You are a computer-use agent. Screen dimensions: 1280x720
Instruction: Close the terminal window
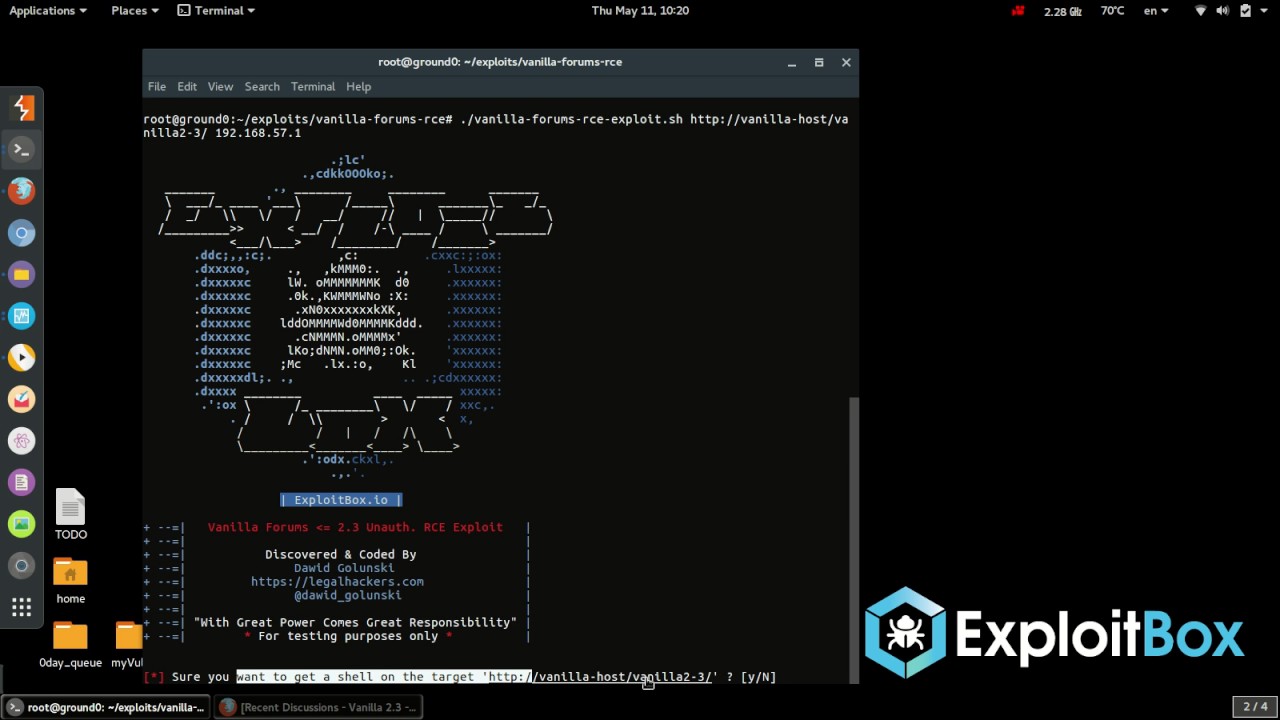tap(846, 62)
